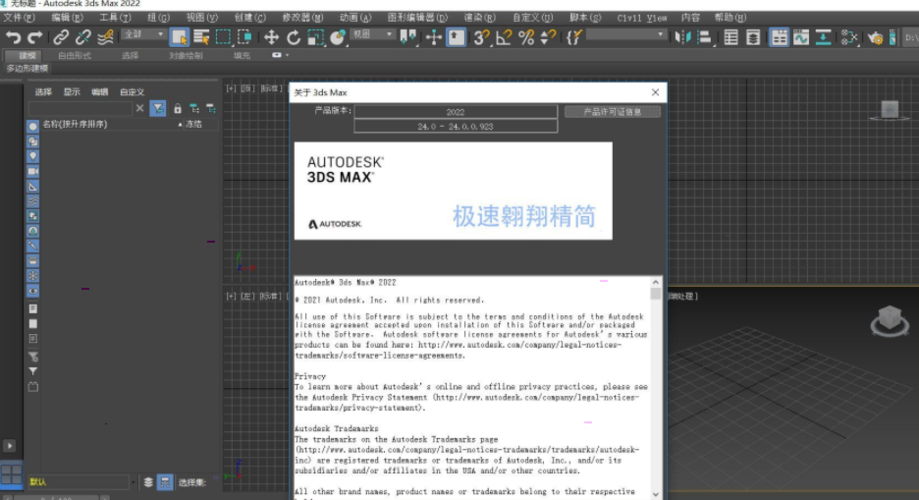Activate Select and Move tool
The image size is (919, 500).
[271, 38]
